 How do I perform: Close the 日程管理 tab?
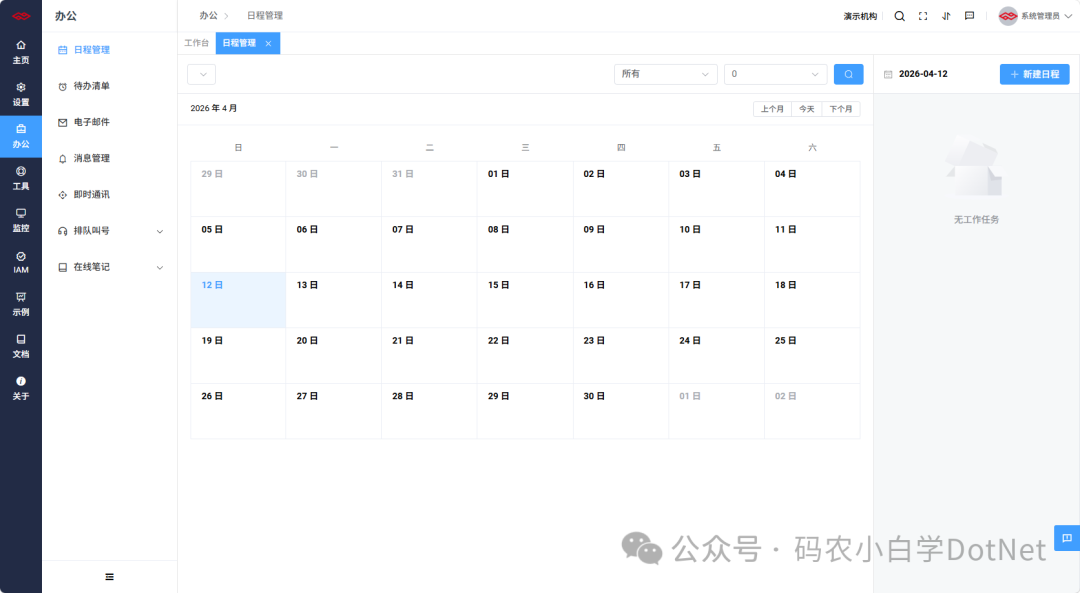pyautogui.click(x=269, y=43)
